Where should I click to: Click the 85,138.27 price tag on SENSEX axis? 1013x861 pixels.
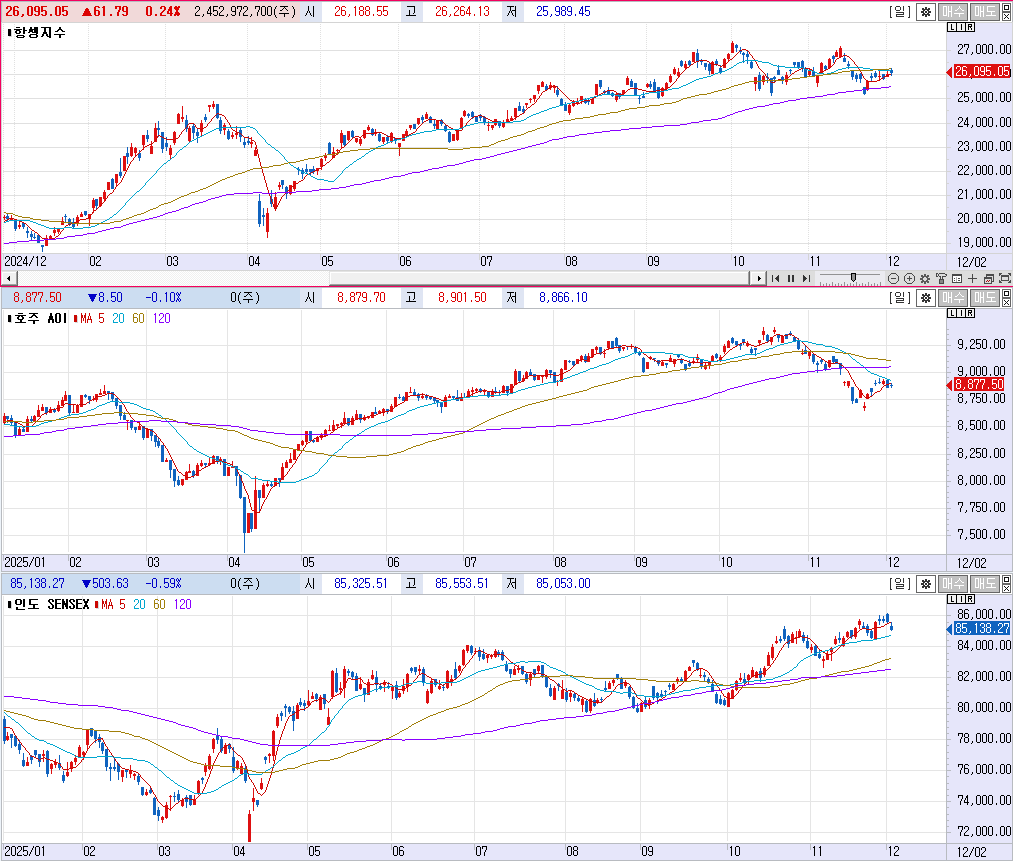[x=981, y=628]
